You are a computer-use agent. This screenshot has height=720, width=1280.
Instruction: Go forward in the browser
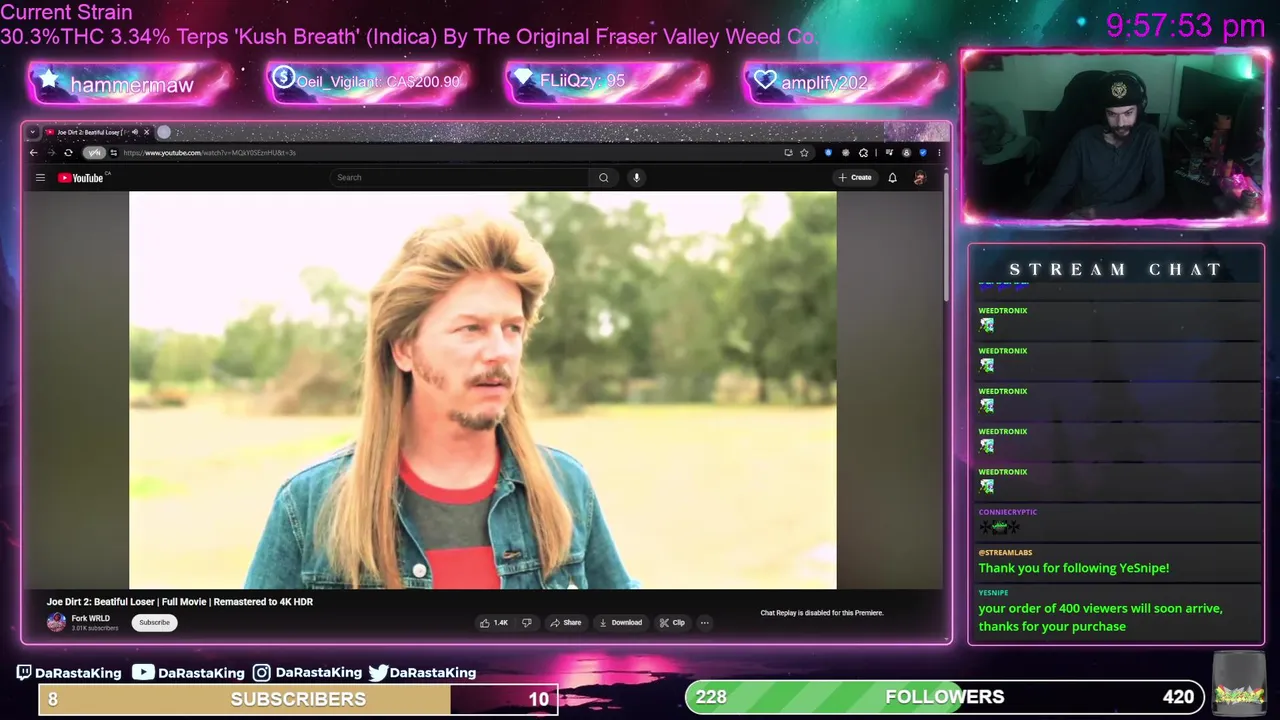click(x=51, y=153)
